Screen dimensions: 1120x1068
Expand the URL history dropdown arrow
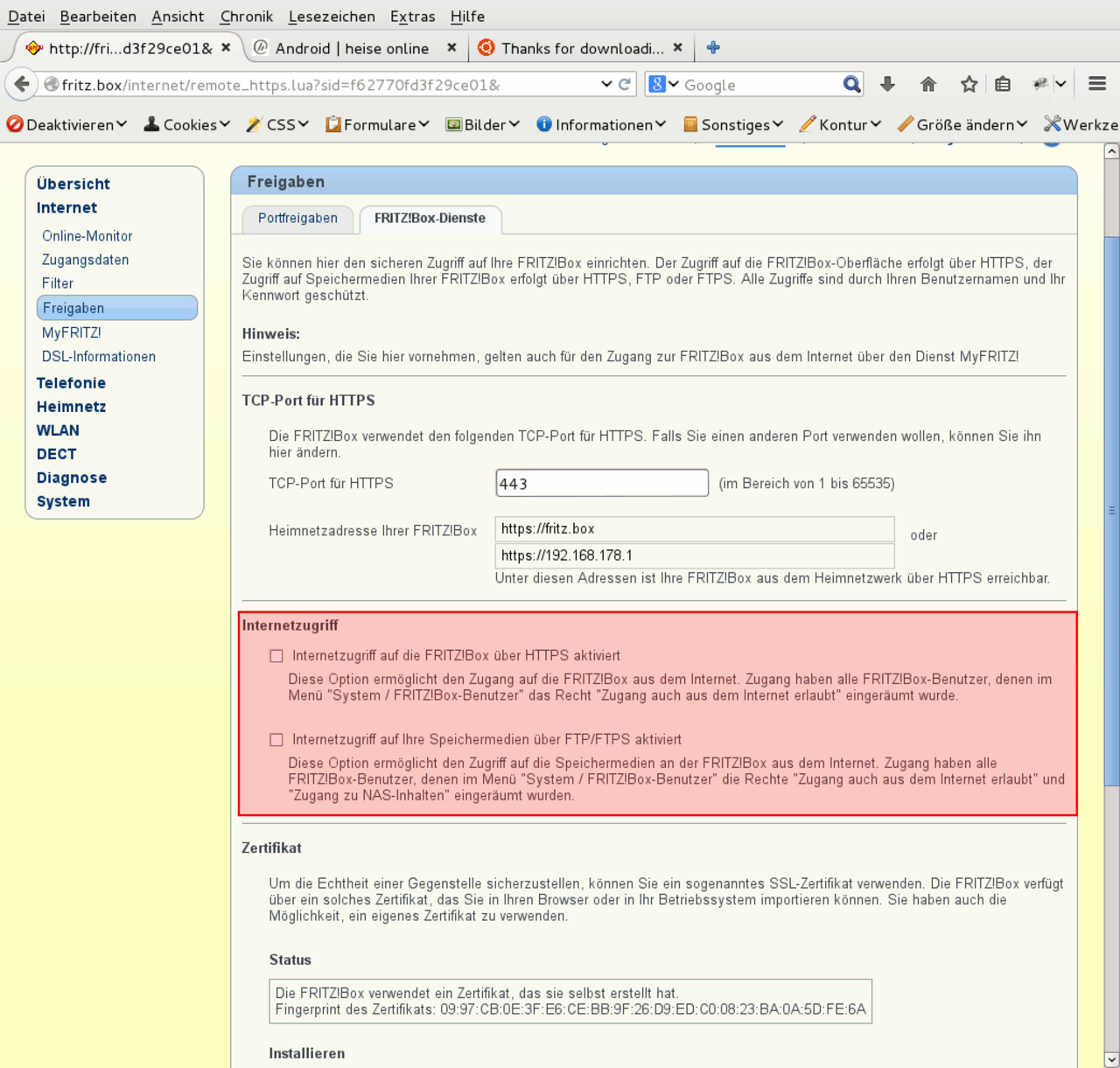click(x=606, y=84)
